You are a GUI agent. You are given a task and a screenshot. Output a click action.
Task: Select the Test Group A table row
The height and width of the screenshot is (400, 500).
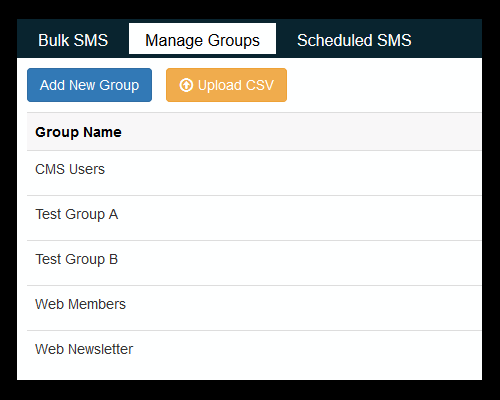point(254,218)
